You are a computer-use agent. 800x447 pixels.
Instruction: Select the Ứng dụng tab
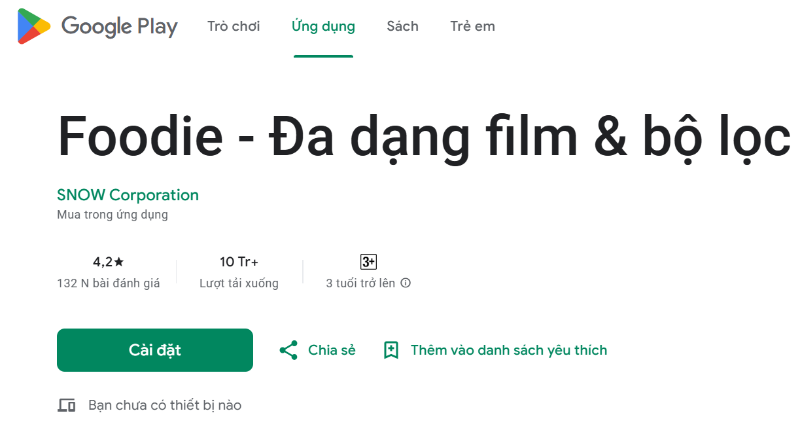coord(323,26)
